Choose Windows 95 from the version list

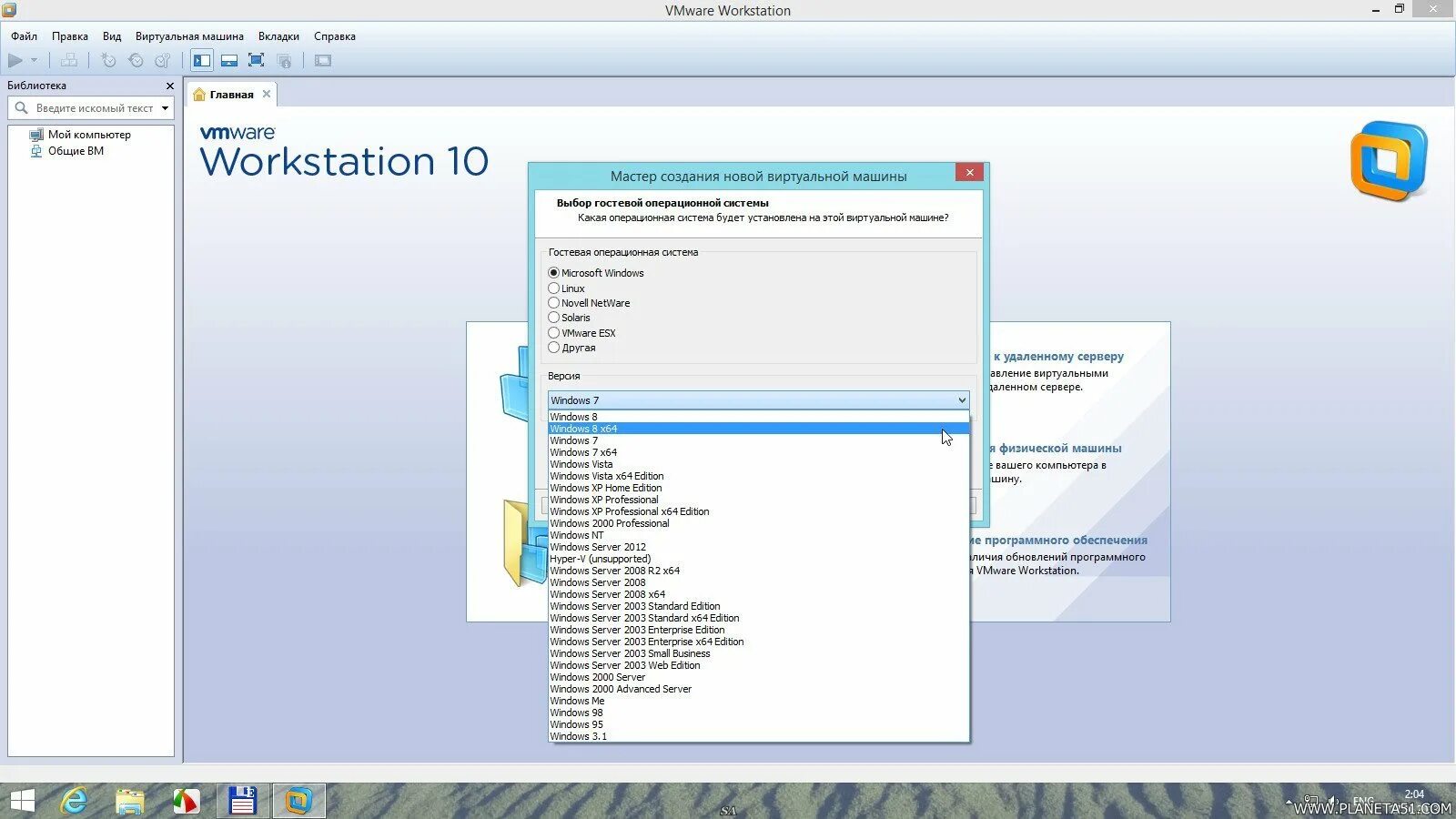[758, 724]
